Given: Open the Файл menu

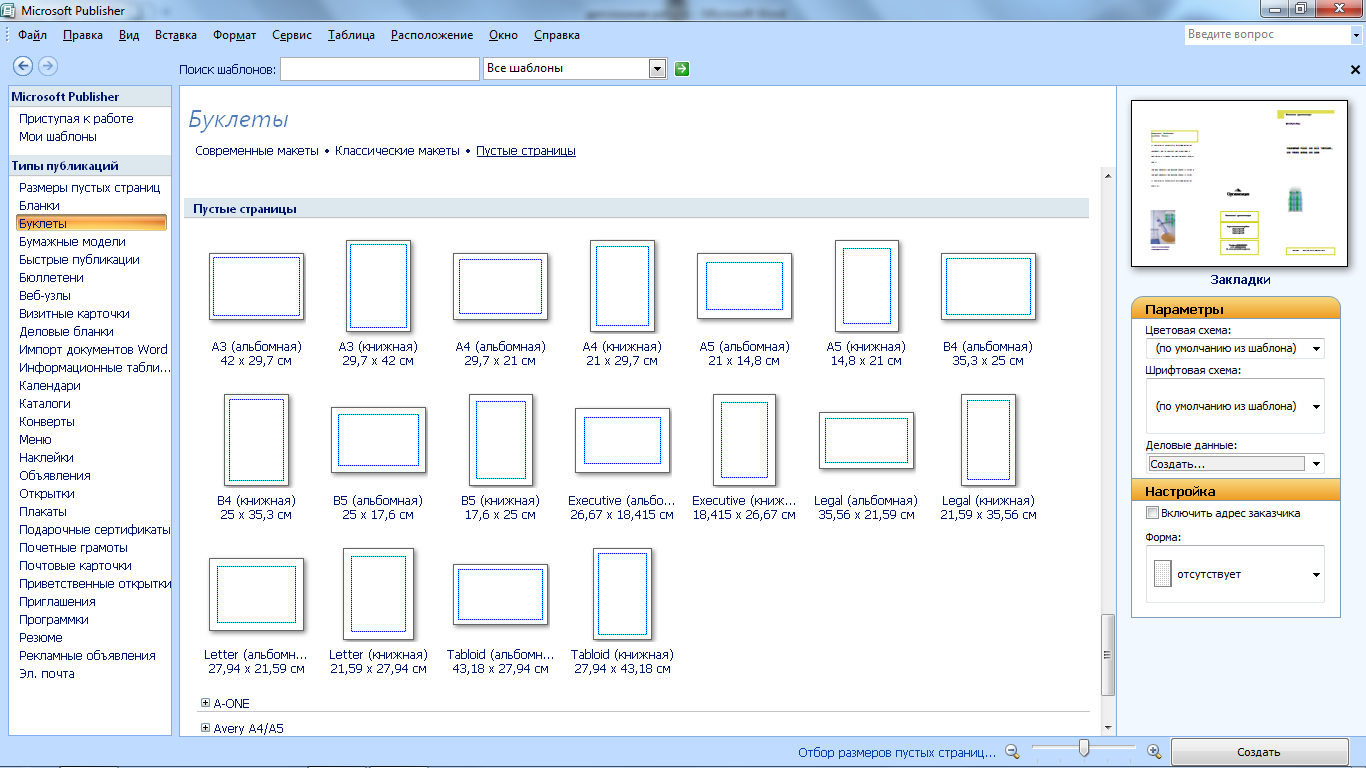Looking at the screenshot, I should point(32,35).
